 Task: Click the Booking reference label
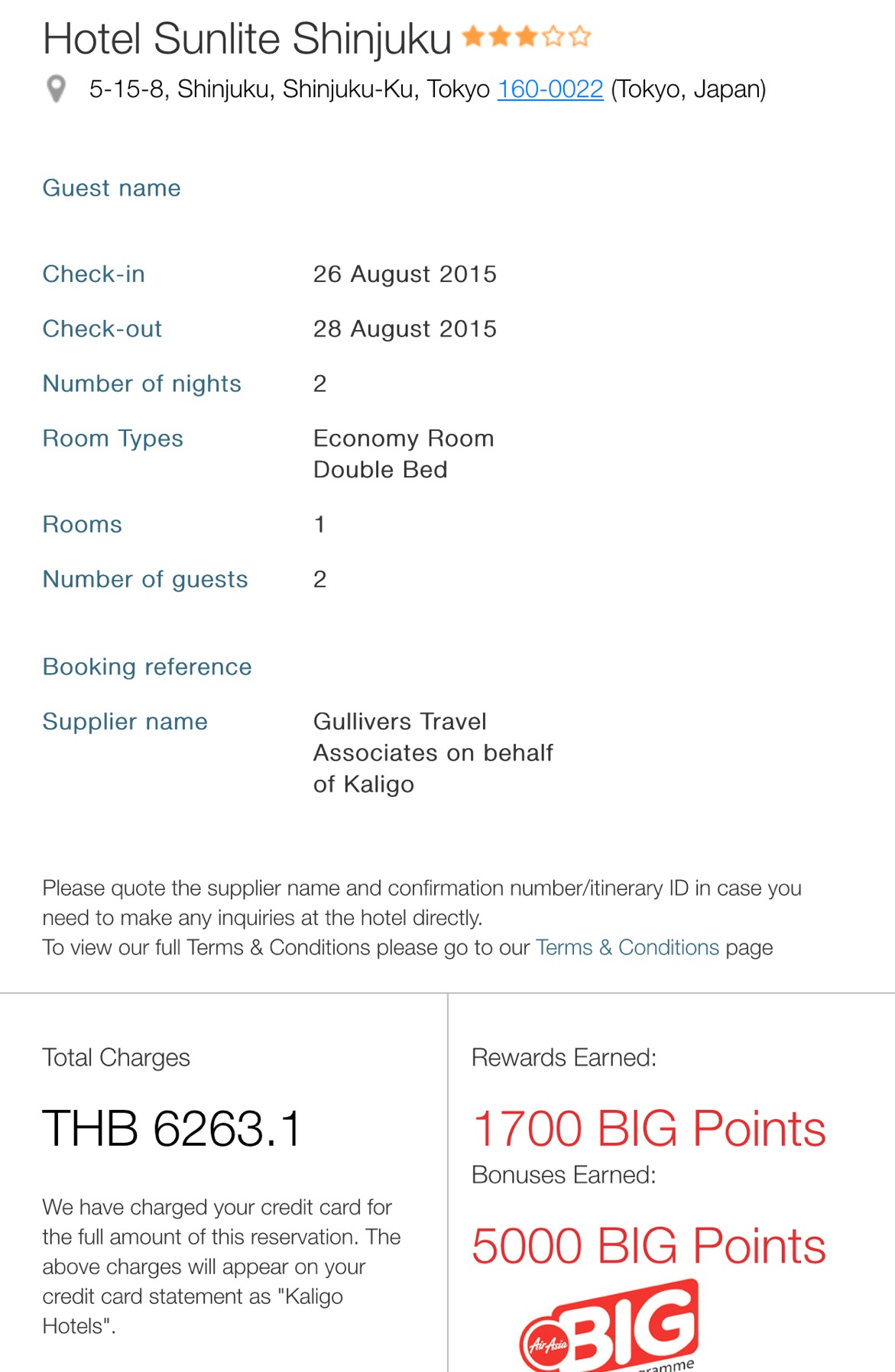tap(147, 667)
